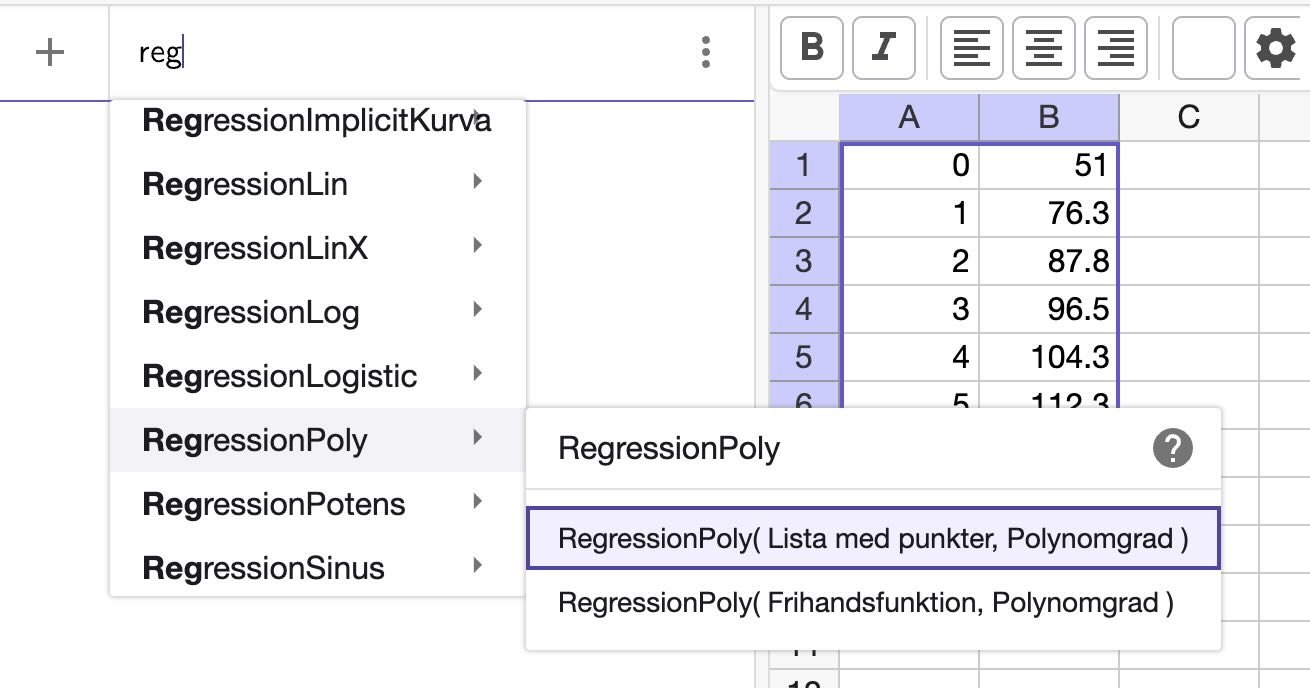
Task: Click the reg input field
Action: [300, 52]
